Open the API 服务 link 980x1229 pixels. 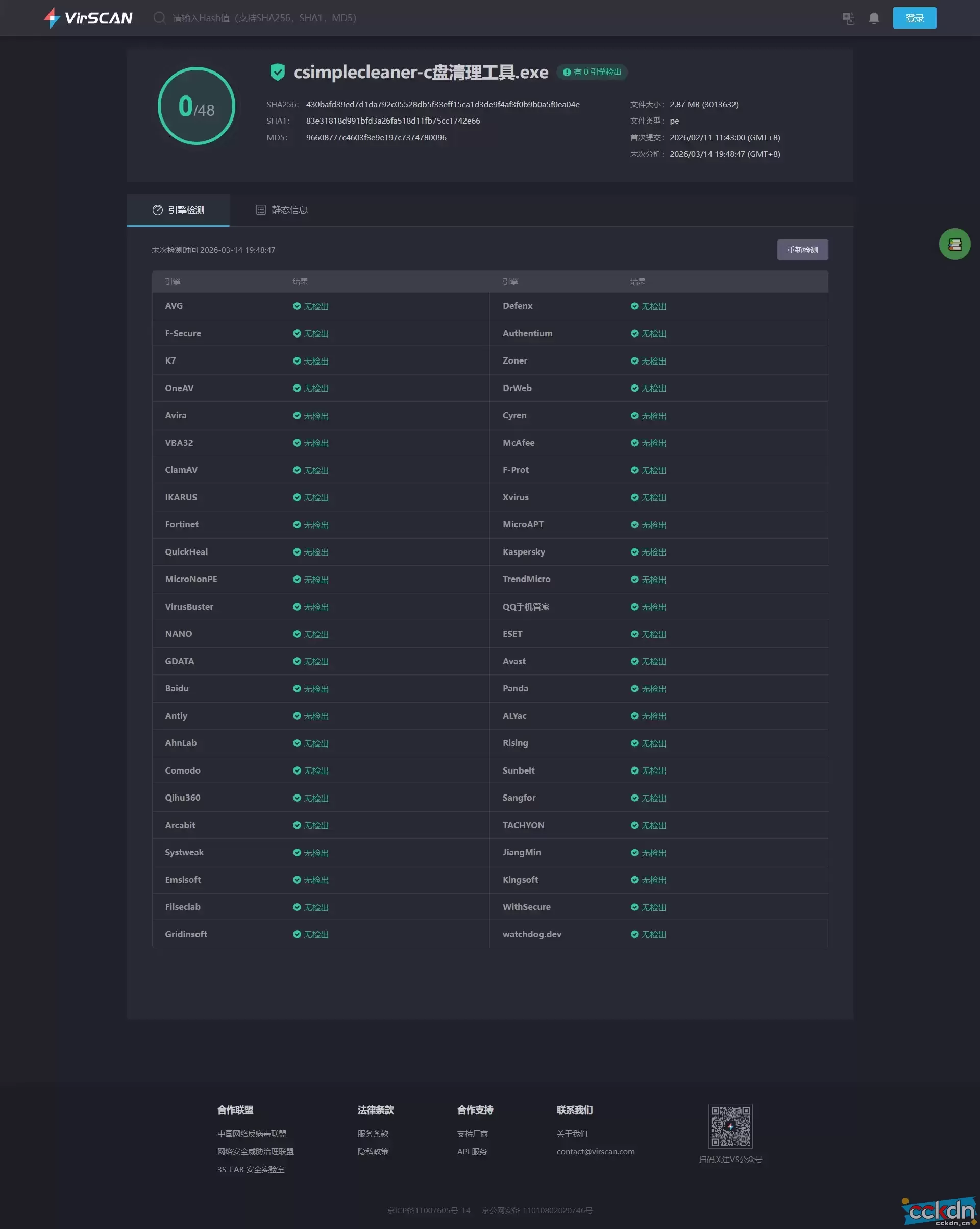[472, 1151]
